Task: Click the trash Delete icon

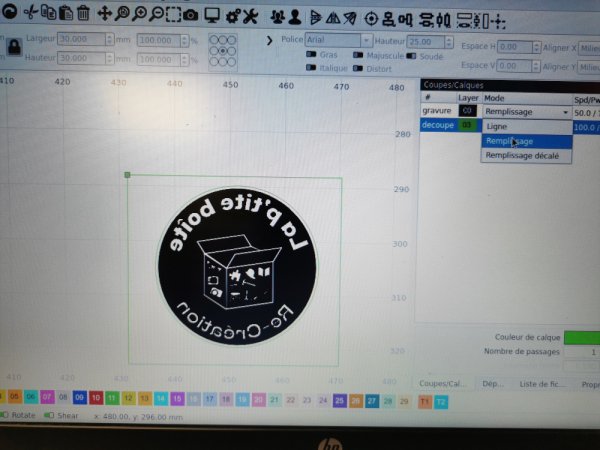Action: [x=83, y=14]
